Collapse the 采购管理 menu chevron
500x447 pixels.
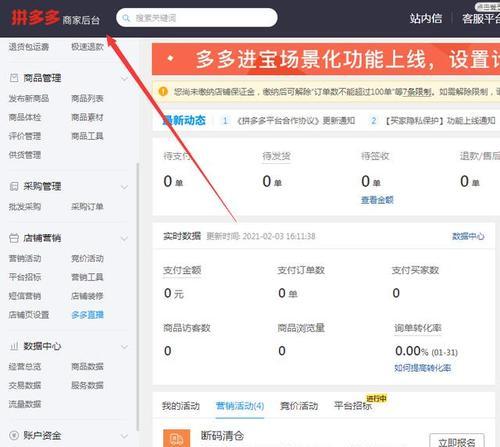[x=124, y=187]
